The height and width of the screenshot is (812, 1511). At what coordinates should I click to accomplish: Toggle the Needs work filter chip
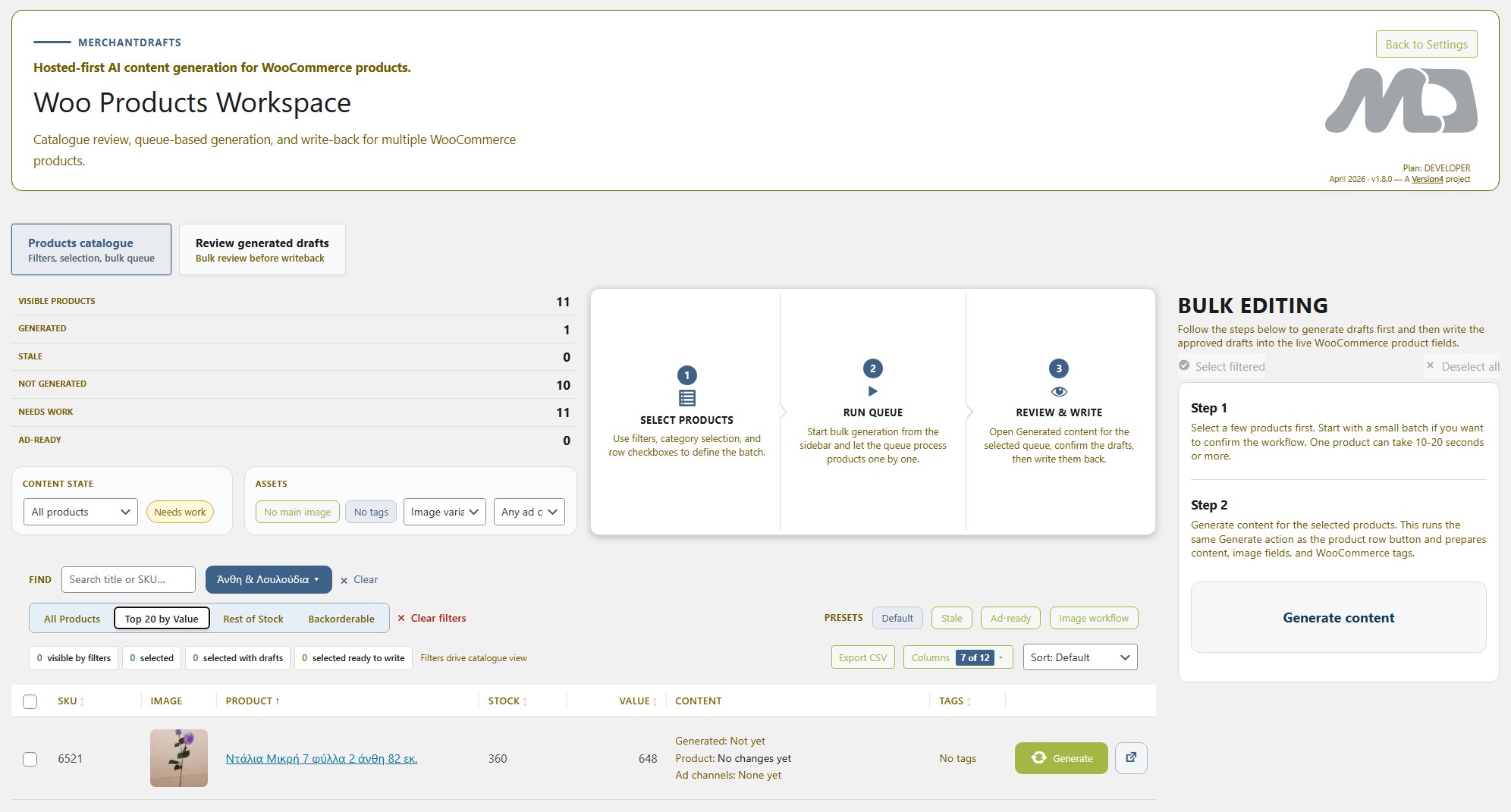coord(180,512)
